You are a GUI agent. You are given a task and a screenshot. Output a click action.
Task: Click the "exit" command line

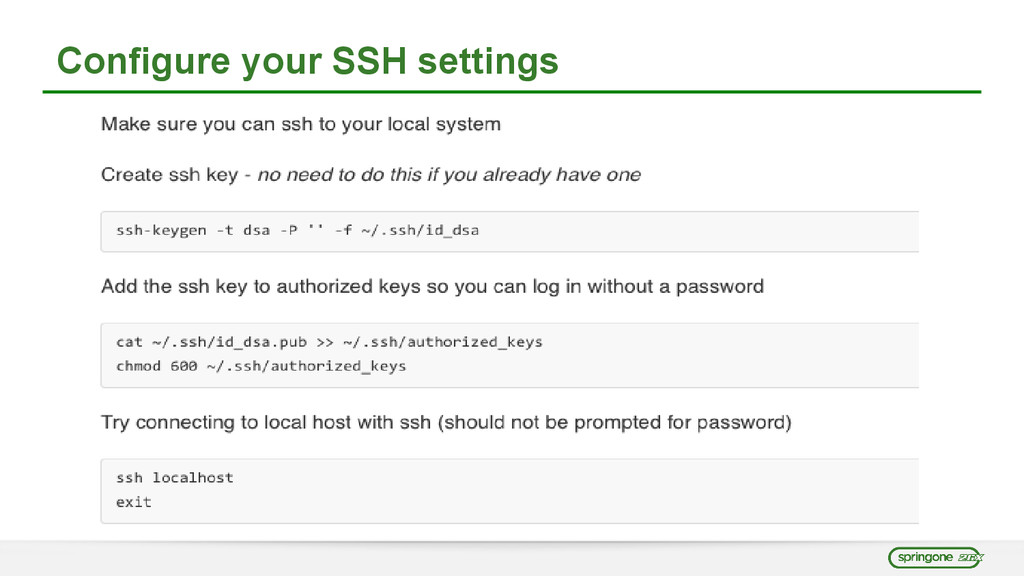tap(133, 502)
